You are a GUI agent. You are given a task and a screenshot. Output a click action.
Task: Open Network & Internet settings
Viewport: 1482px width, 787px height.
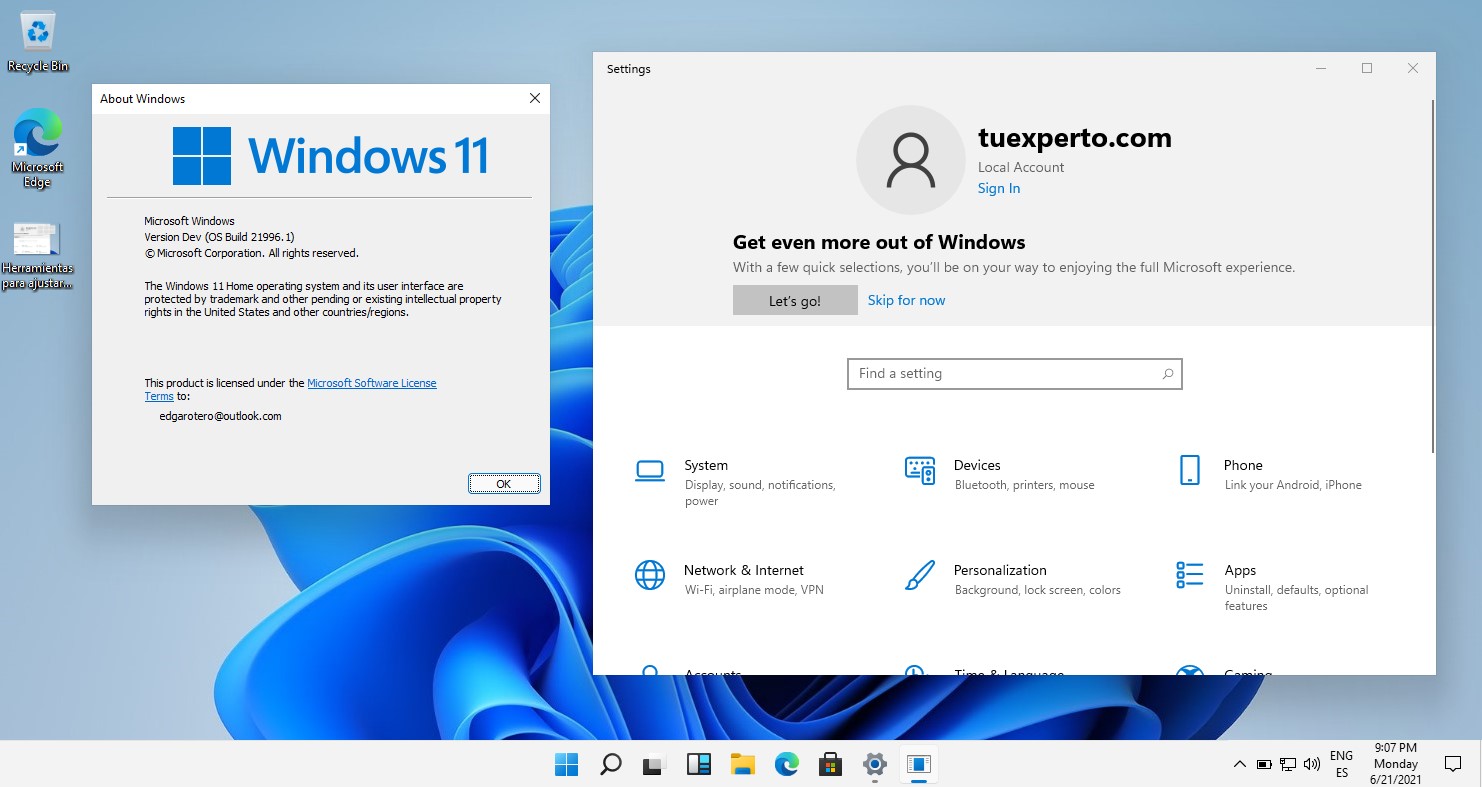click(x=743, y=570)
